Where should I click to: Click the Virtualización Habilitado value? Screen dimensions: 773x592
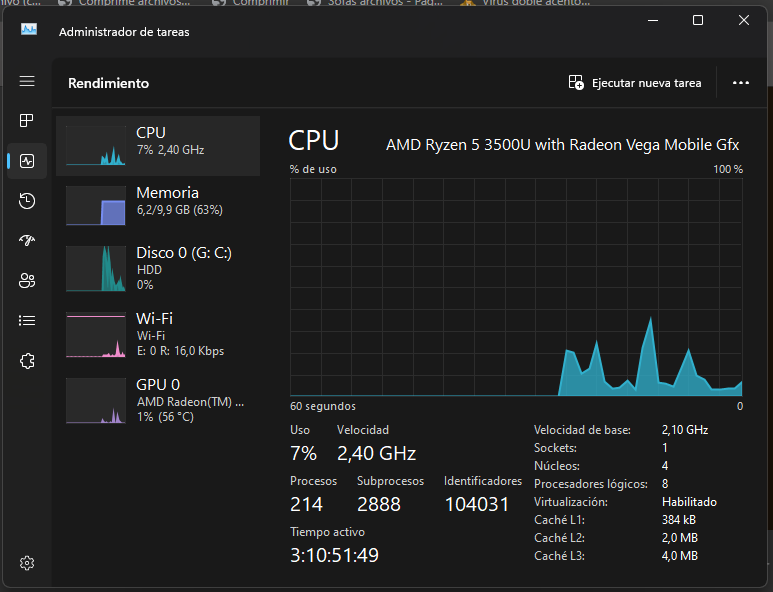coord(689,502)
